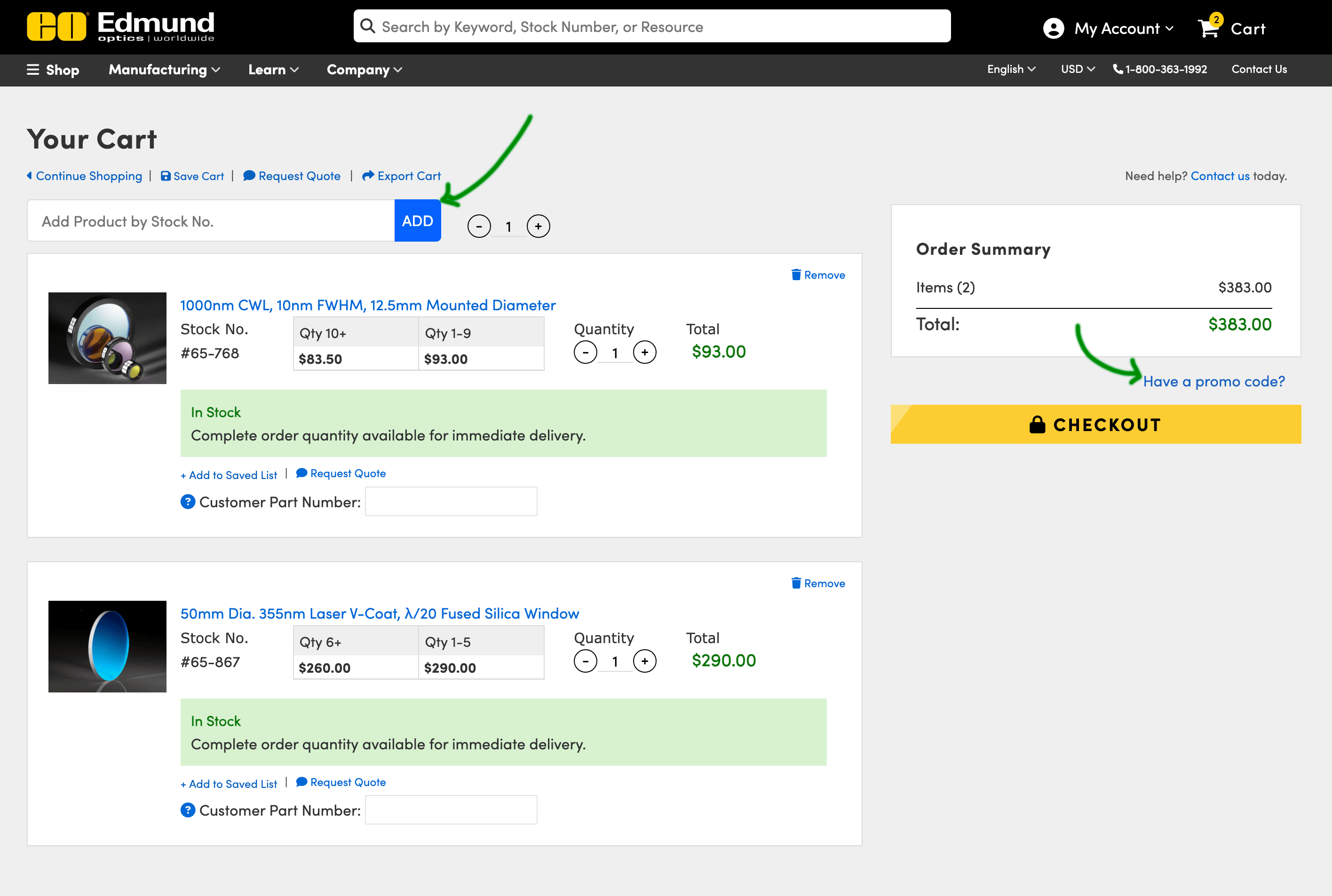Increase quantity of item #65-768
The width and height of the screenshot is (1332, 896).
pos(644,353)
